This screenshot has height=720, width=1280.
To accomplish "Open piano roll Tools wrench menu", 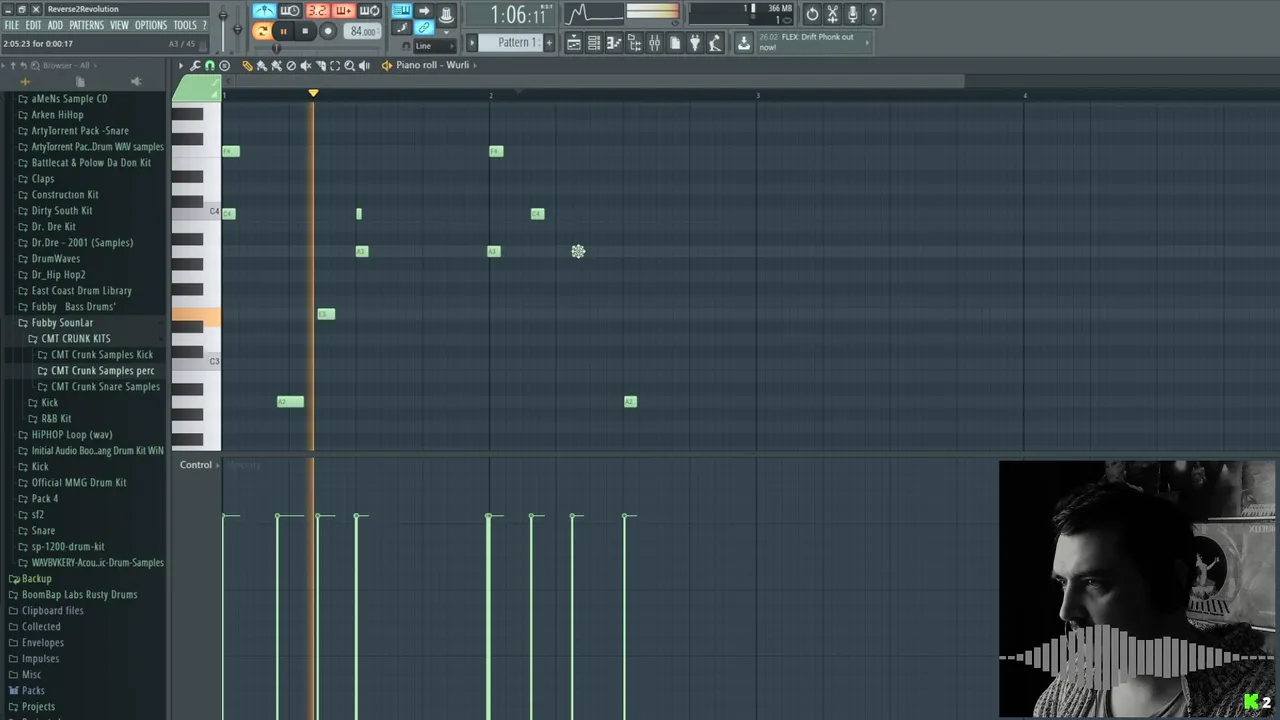I will [x=195, y=65].
